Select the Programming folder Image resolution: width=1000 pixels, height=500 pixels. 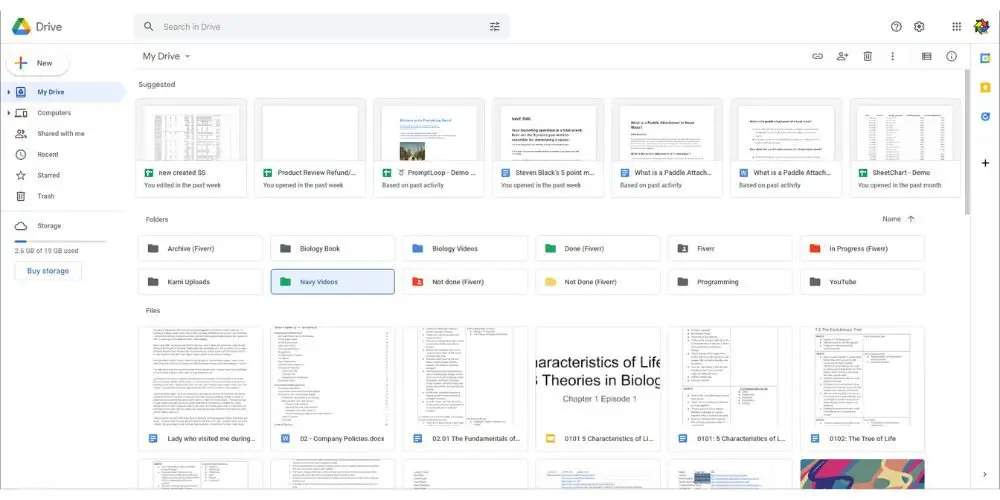(730, 282)
